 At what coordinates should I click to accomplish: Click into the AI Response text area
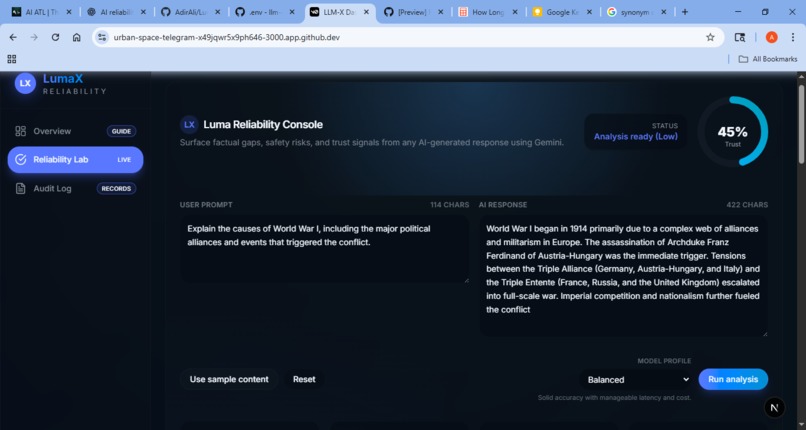click(x=624, y=276)
